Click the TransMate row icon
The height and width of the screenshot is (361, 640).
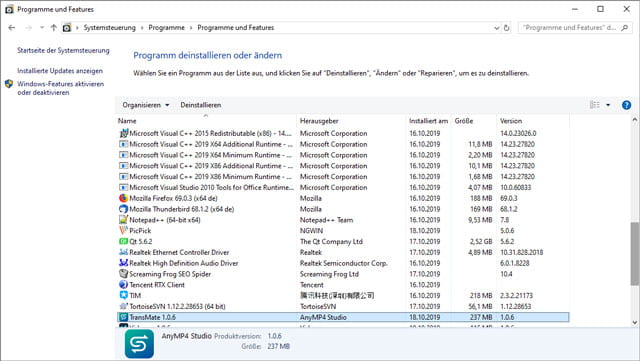click(x=123, y=317)
